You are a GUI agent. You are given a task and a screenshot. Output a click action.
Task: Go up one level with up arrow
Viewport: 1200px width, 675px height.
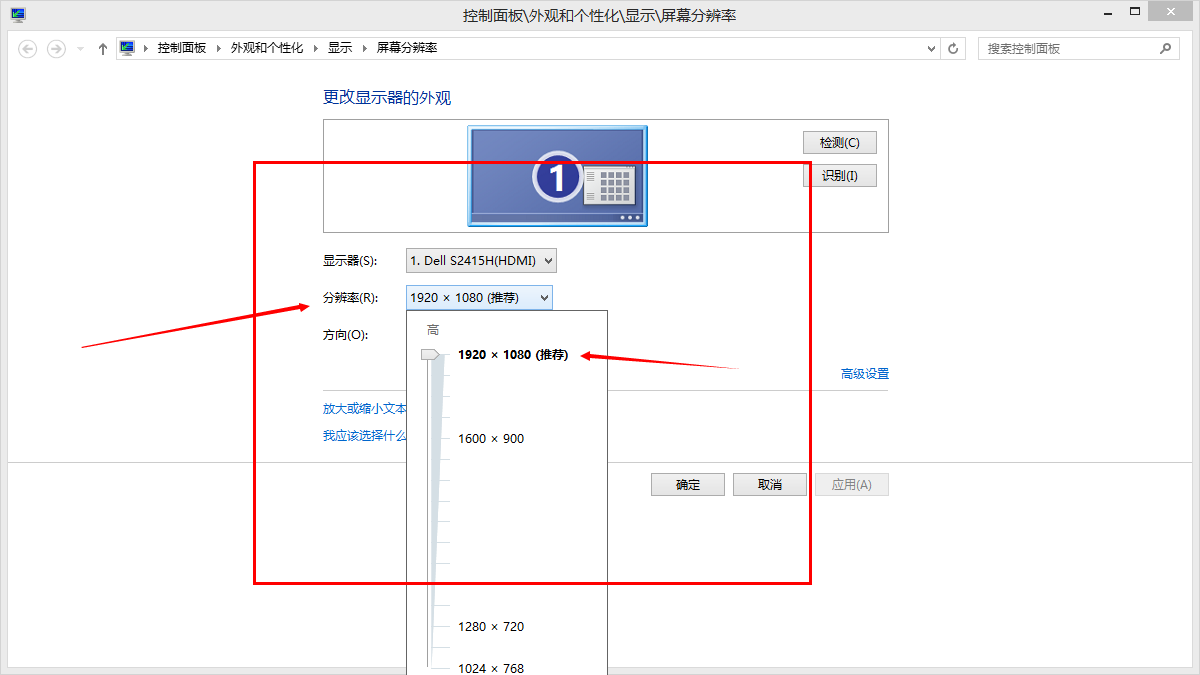point(102,48)
